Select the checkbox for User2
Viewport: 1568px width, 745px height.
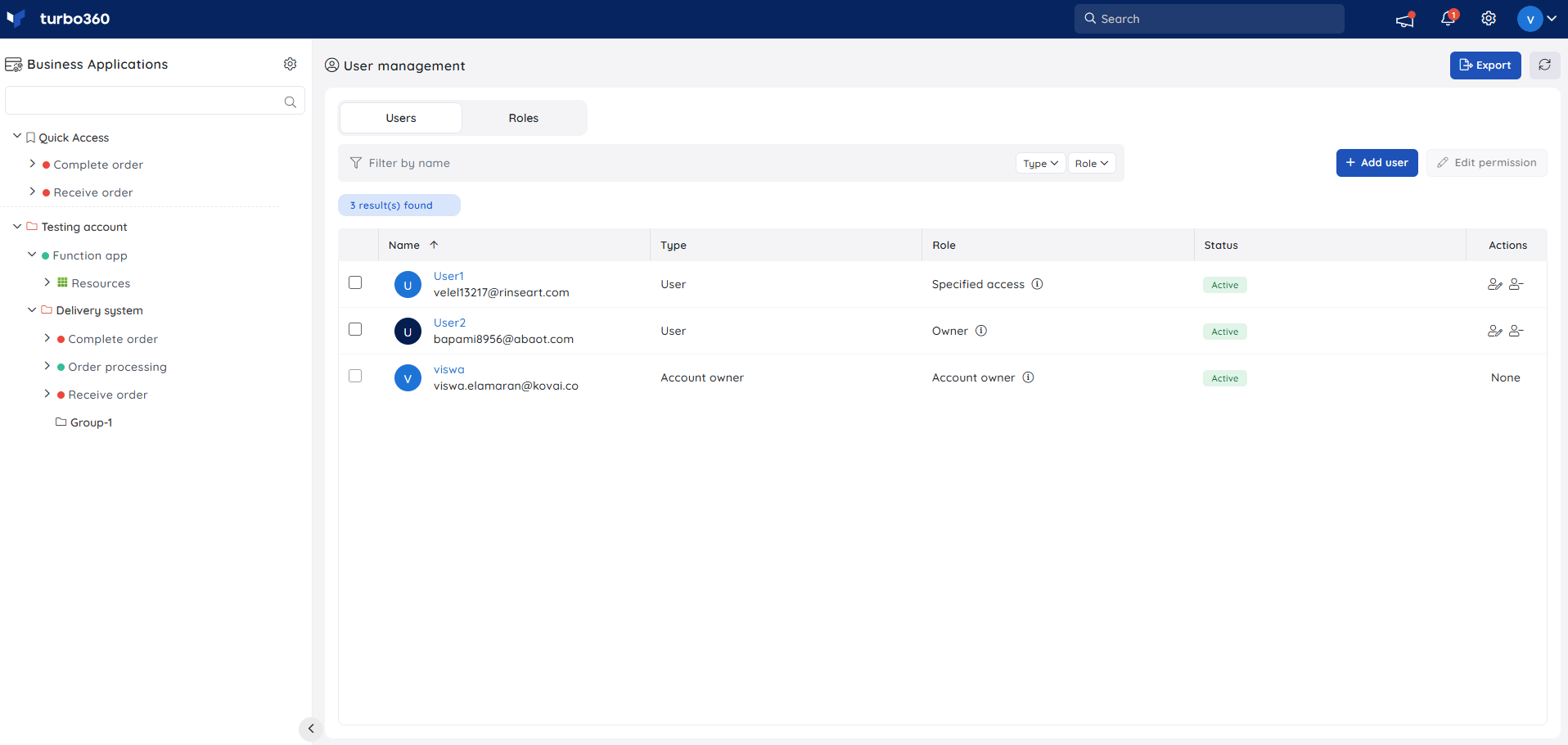tap(355, 329)
